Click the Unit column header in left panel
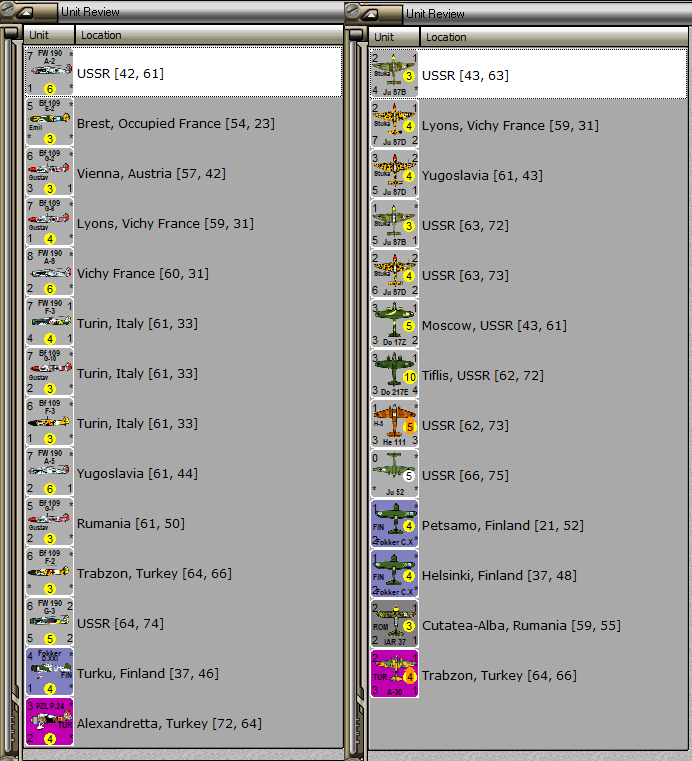 (49, 35)
